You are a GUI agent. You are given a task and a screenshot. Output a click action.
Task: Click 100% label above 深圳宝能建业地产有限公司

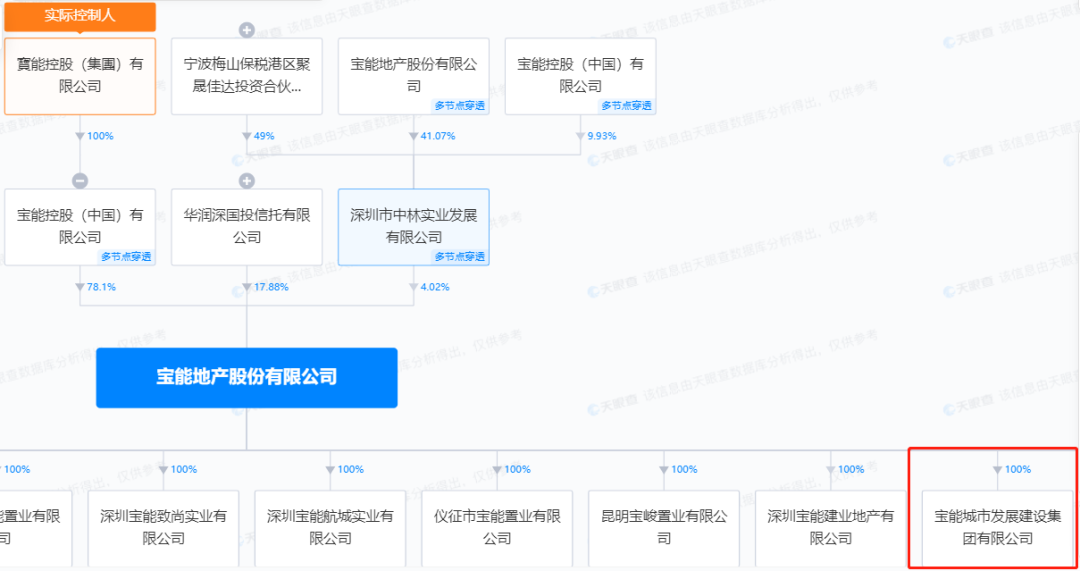coord(851,469)
